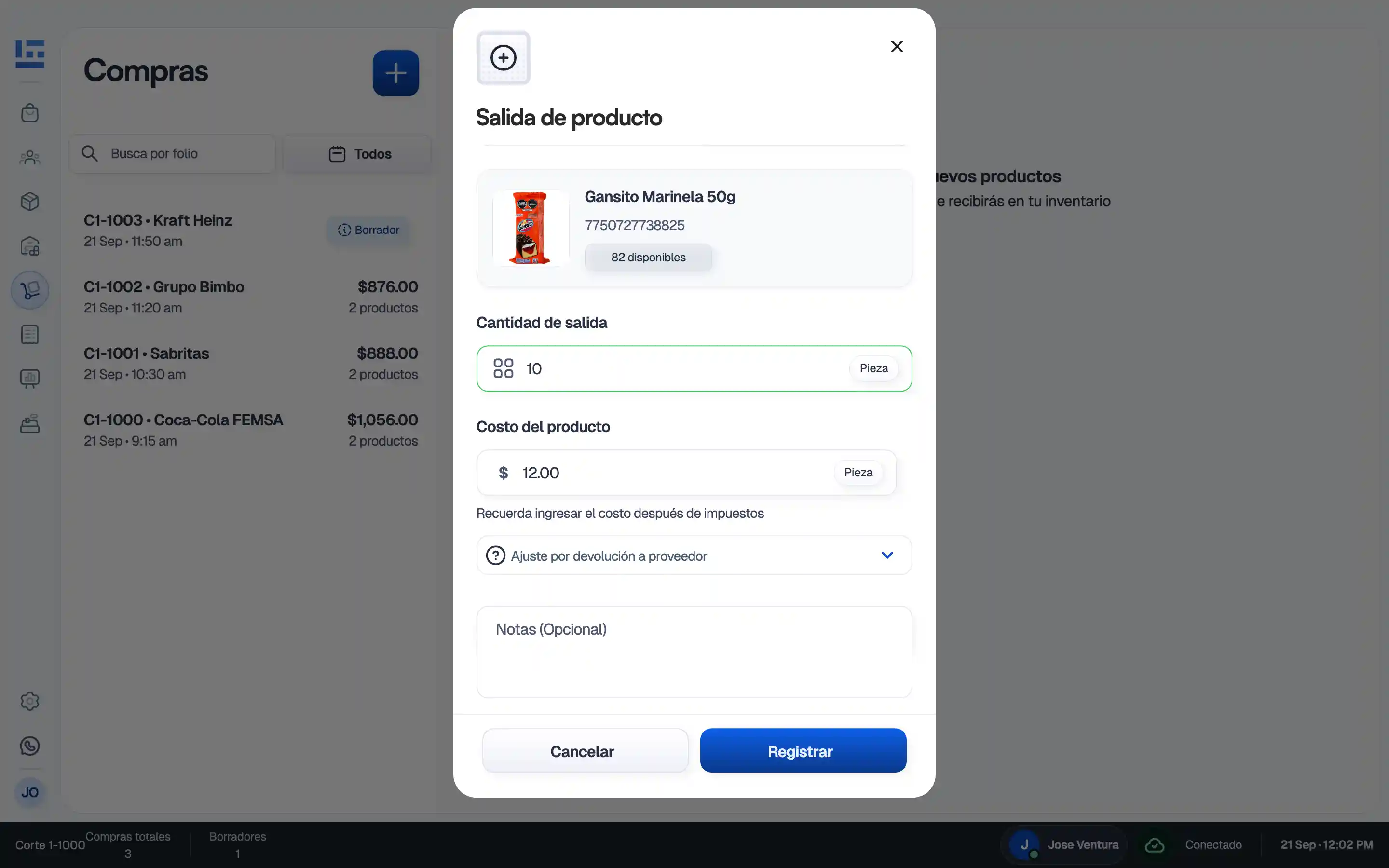Open purchase C1-1003 Kraft Heinz

pos(251,230)
